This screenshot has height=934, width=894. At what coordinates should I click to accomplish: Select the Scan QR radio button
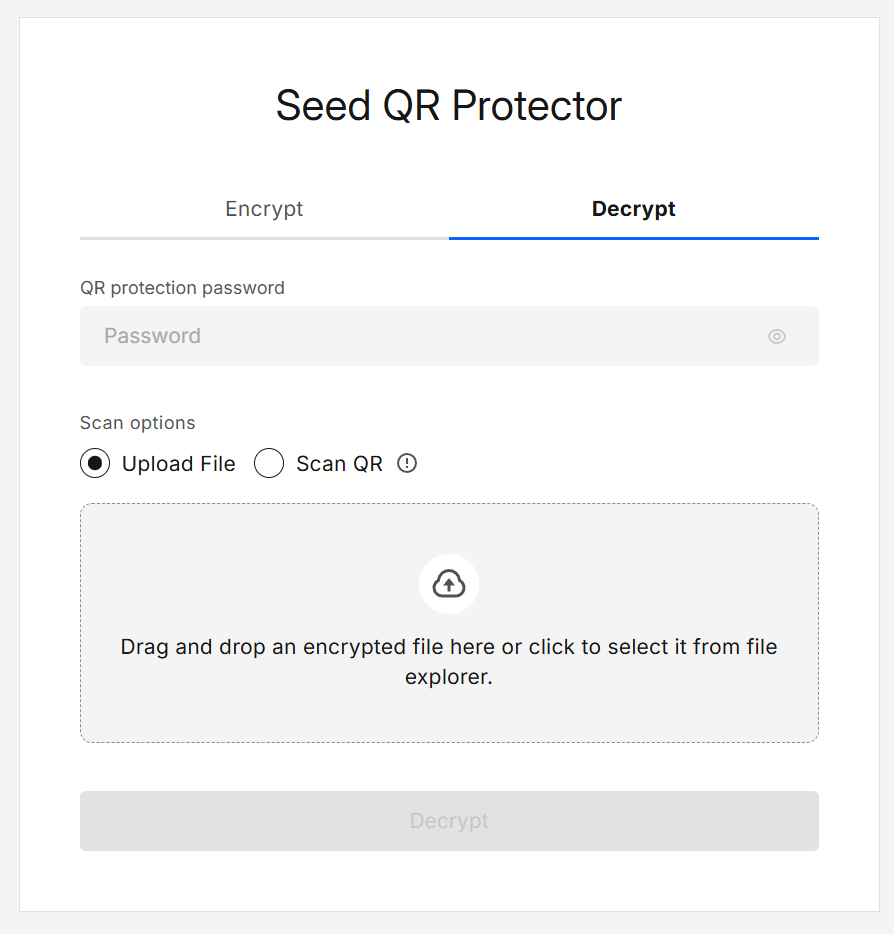(x=269, y=463)
